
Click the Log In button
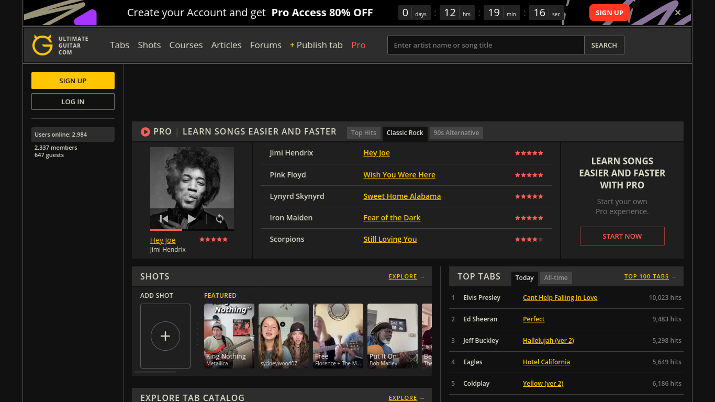click(73, 102)
